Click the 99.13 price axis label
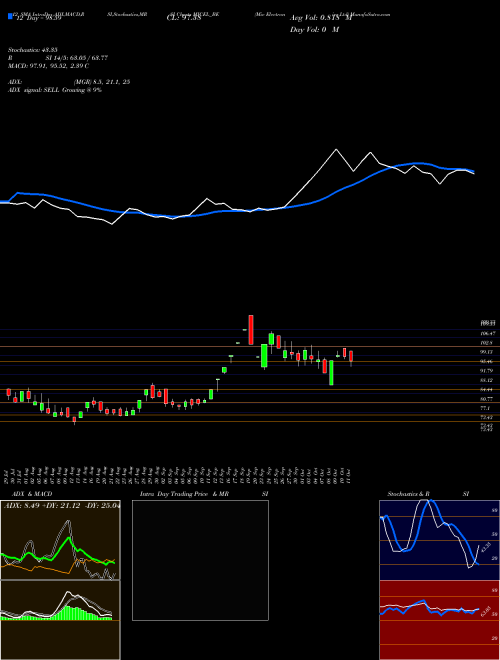The height and width of the screenshot is (660, 500). [x=487, y=352]
